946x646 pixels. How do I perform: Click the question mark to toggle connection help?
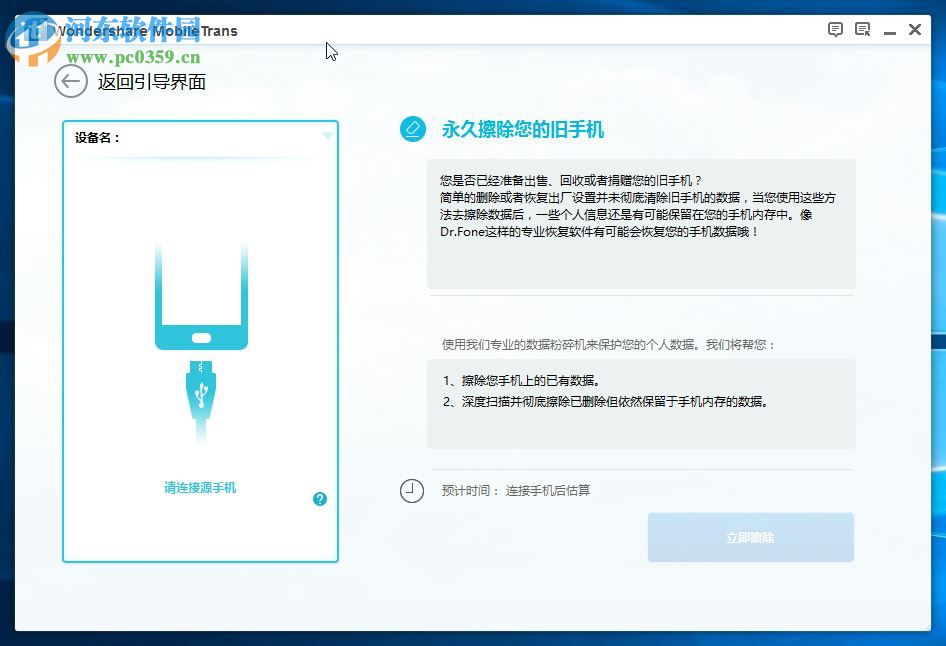[320, 498]
